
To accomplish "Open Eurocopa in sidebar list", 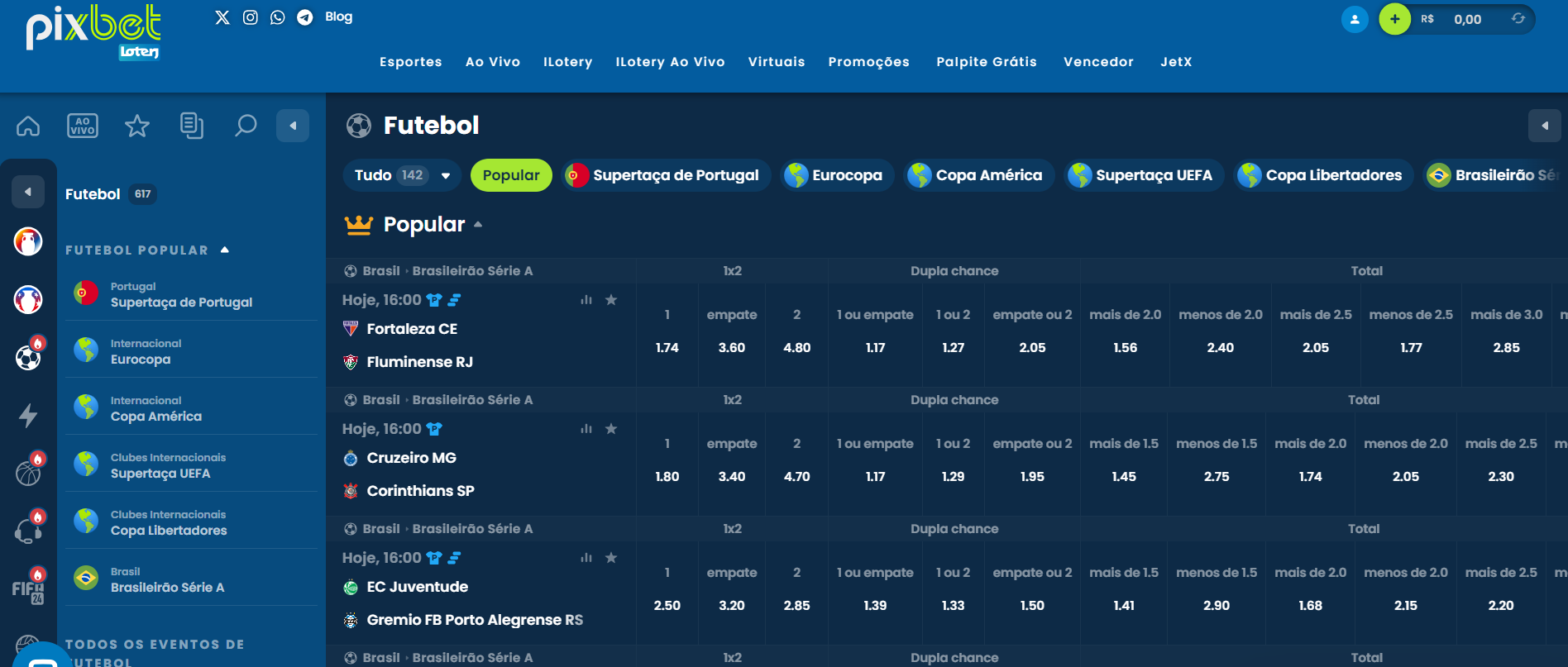I will pyautogui.click(x=191, y=351).
